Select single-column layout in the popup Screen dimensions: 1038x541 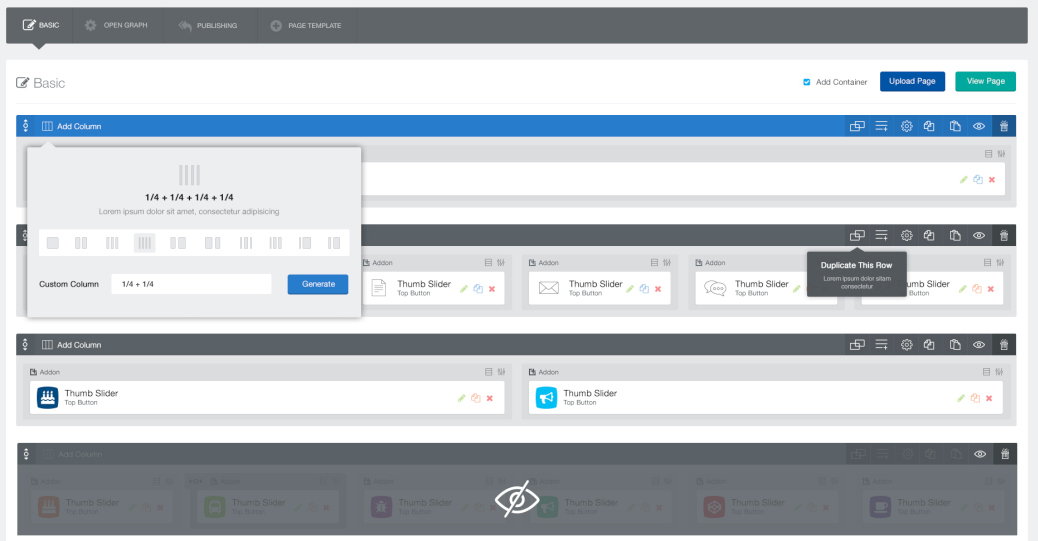tap(53, 243)
